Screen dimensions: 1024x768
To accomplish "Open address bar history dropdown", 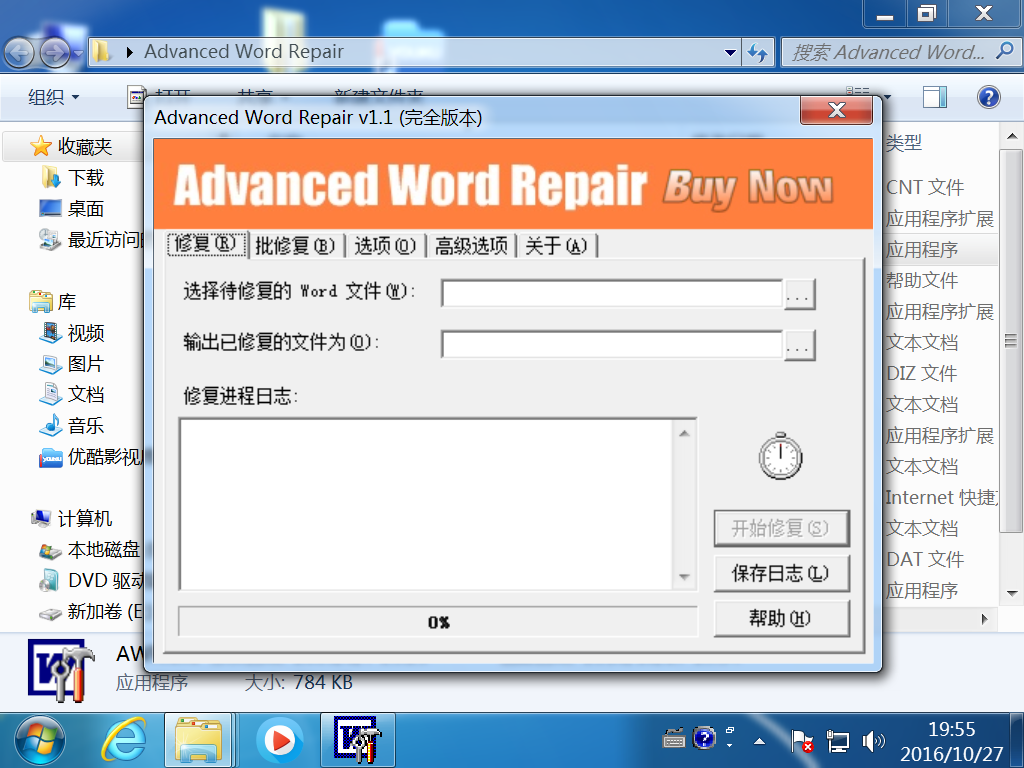I will coord(730,52).
